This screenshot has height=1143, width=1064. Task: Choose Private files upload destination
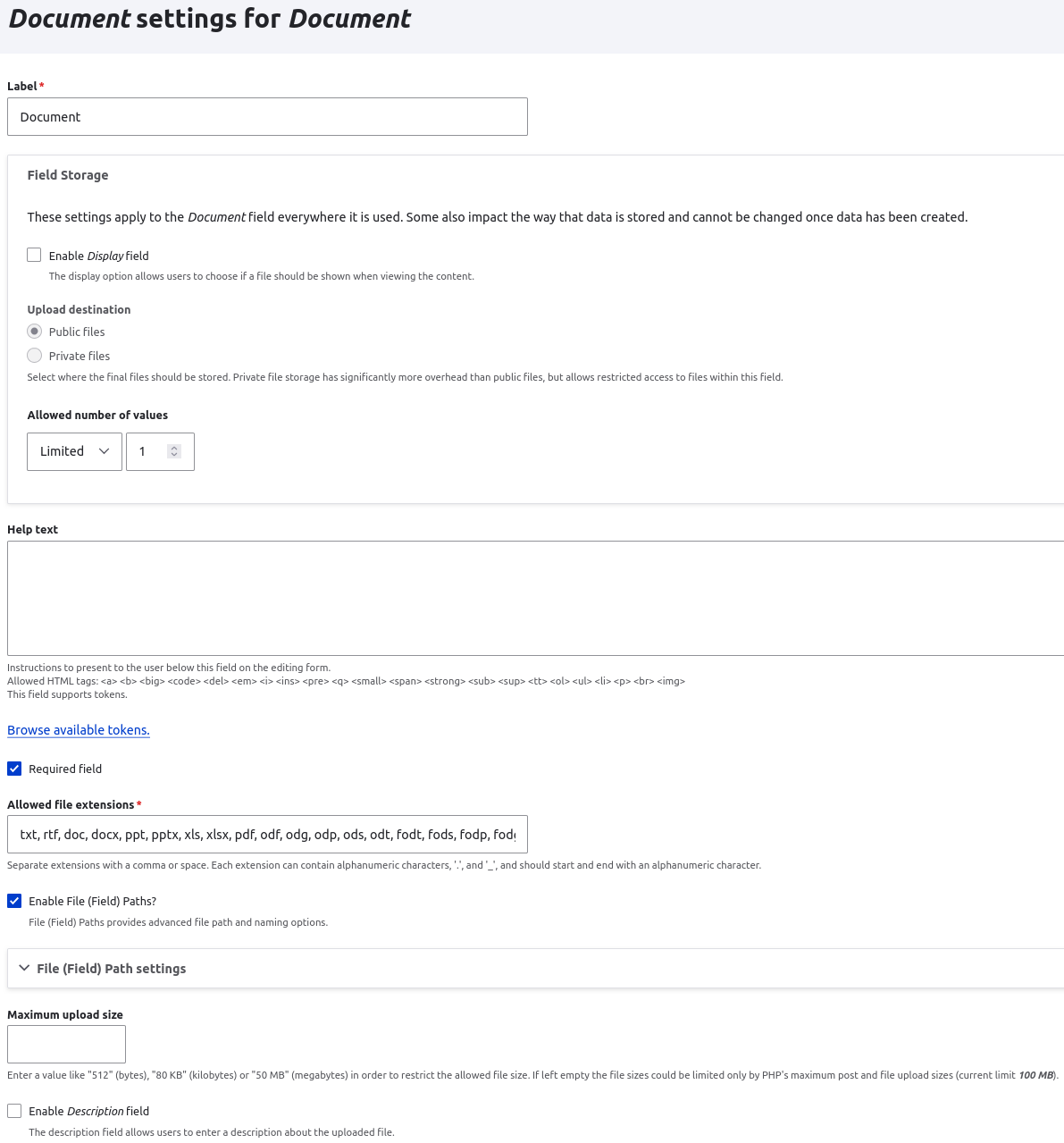pos(35,356)
